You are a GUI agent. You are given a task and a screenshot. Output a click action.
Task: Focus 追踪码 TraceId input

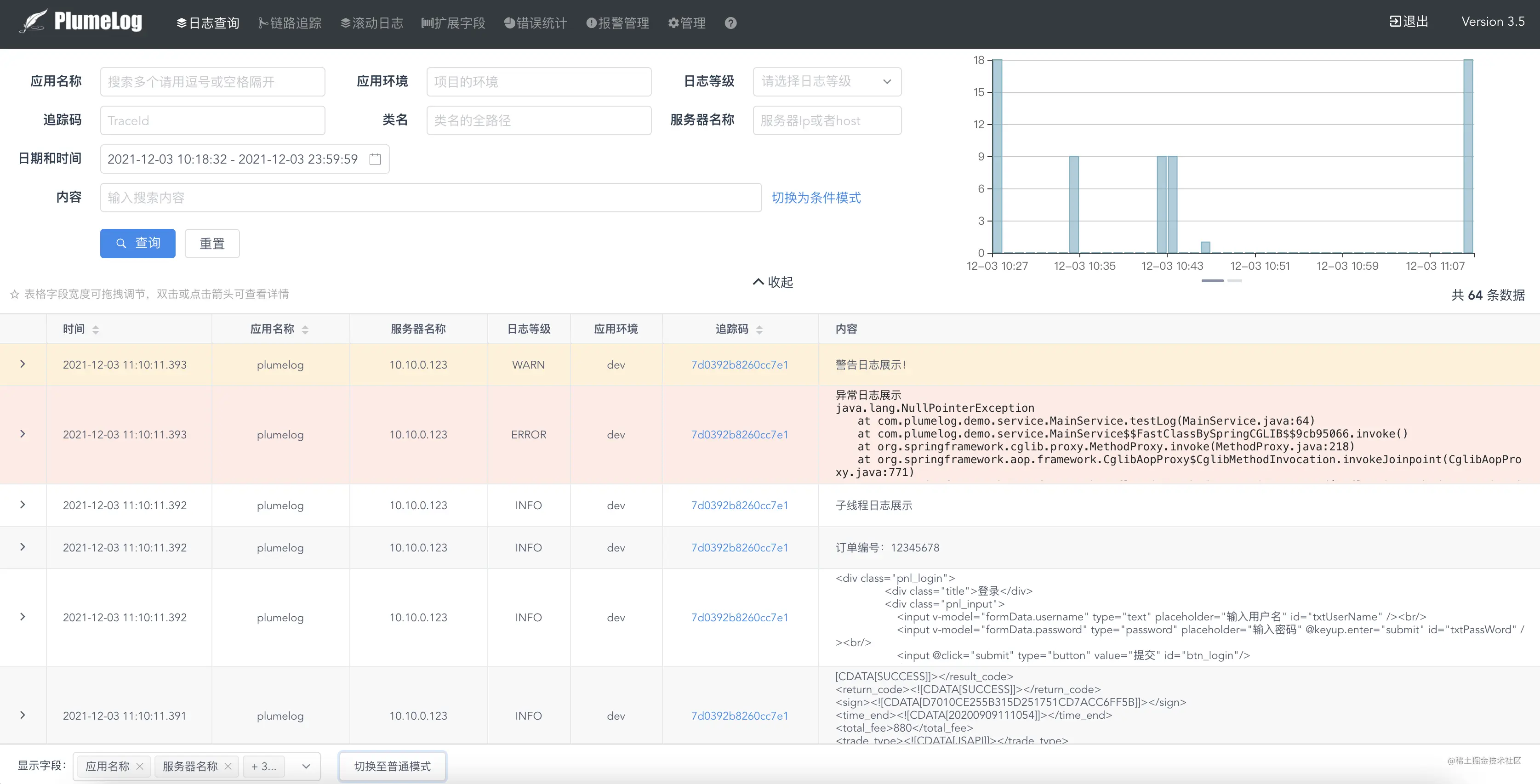pyautogui.click(x=212, y=120)
